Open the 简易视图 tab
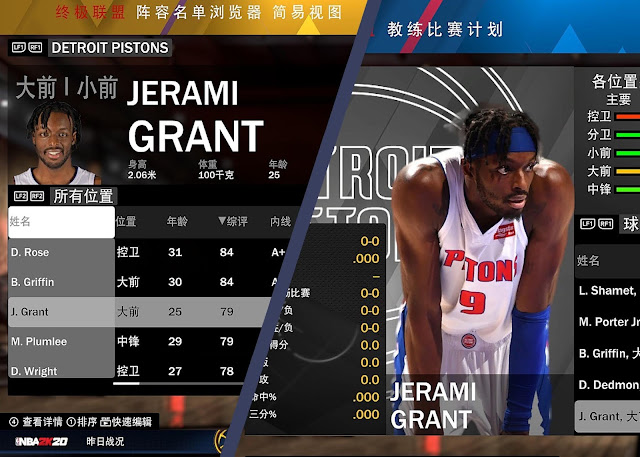This screenshot has width=640, height=457. click(307, 13)
